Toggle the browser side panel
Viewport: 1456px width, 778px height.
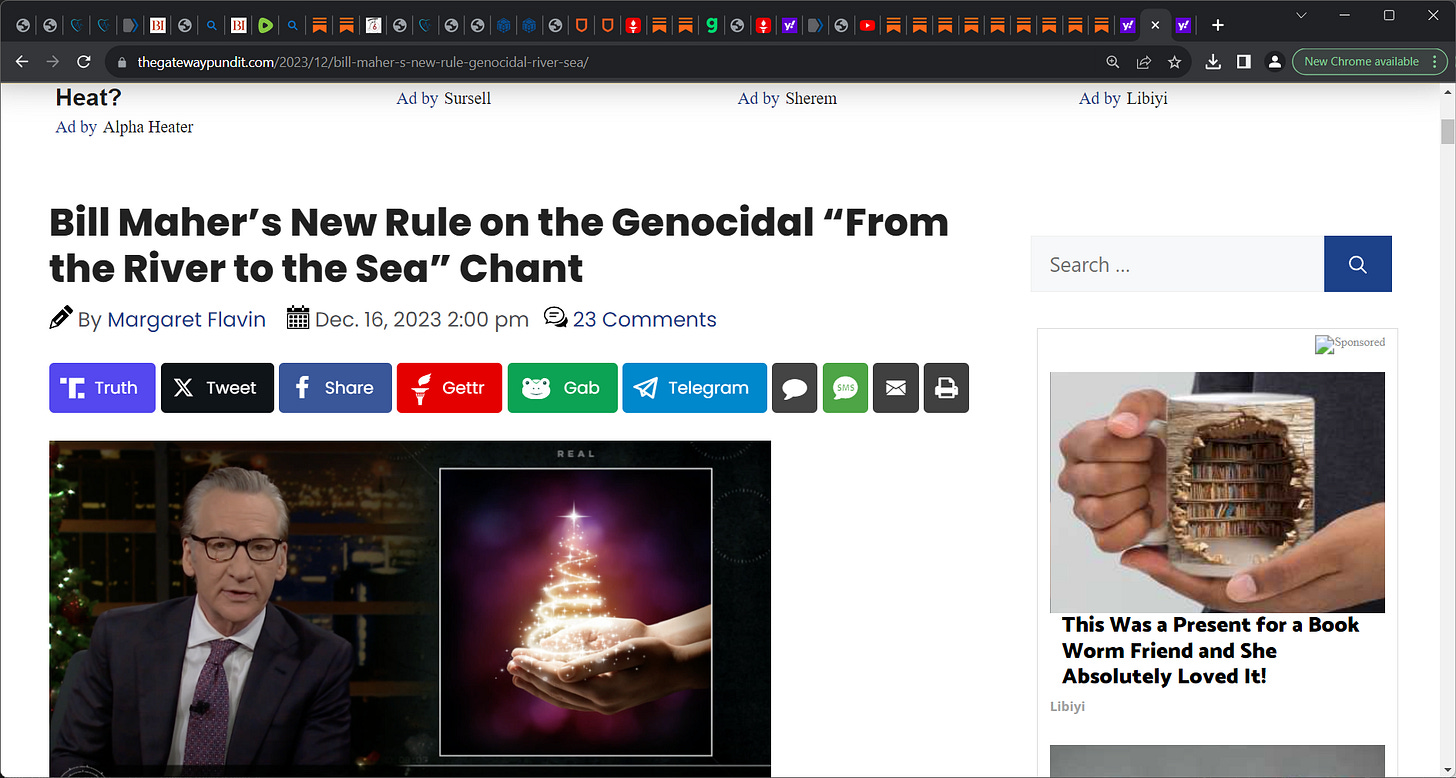(1243, 62)
